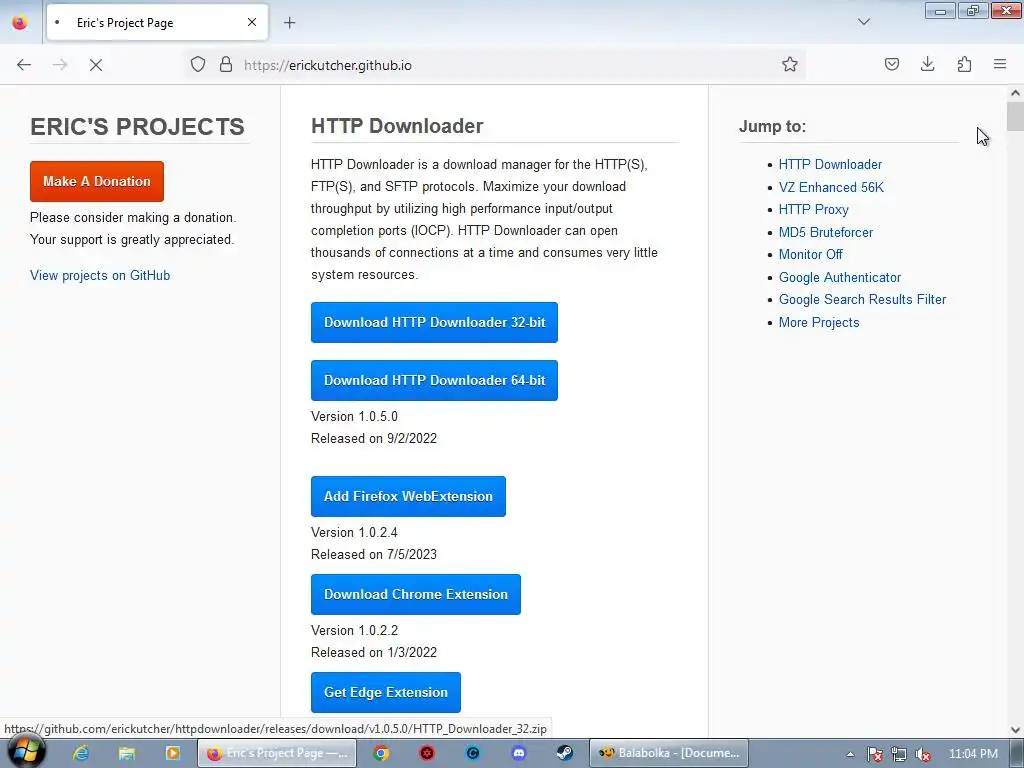1024x768 pixels.
Task: Click the page scrollbar up arrow
Action: tap(1015, 93)
